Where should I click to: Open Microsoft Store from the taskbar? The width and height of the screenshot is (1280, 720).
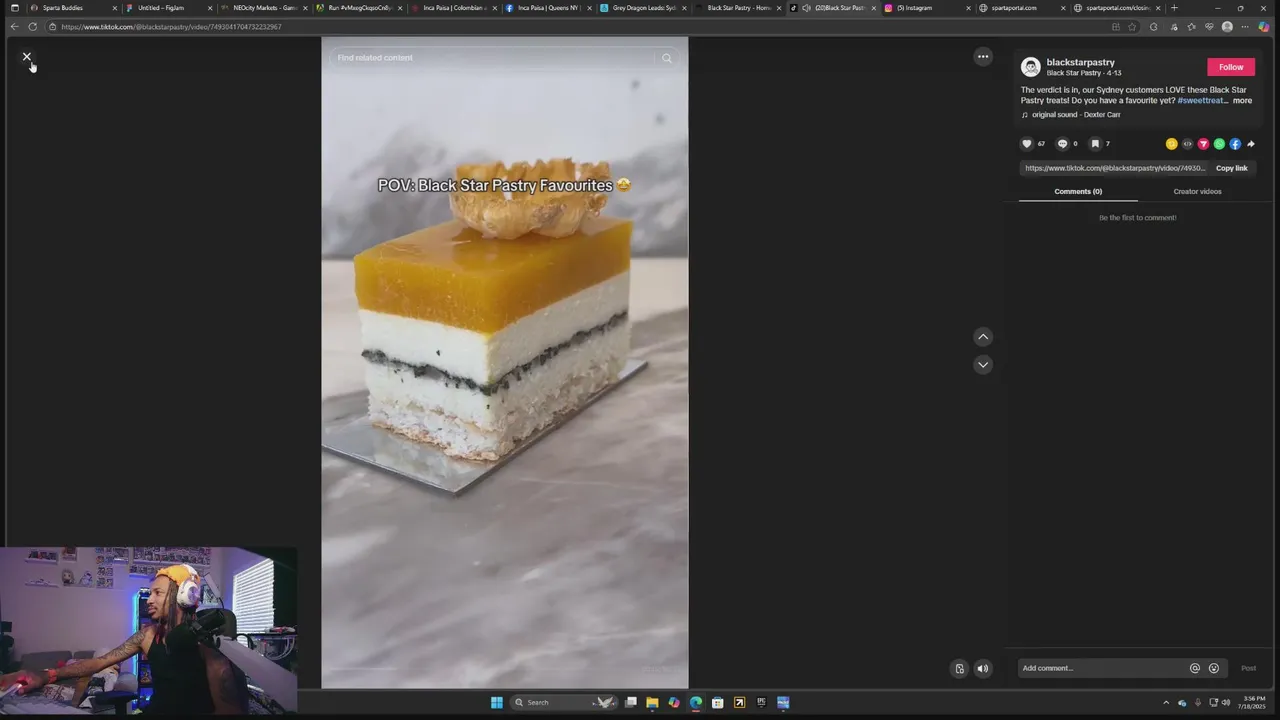(718, 702)
